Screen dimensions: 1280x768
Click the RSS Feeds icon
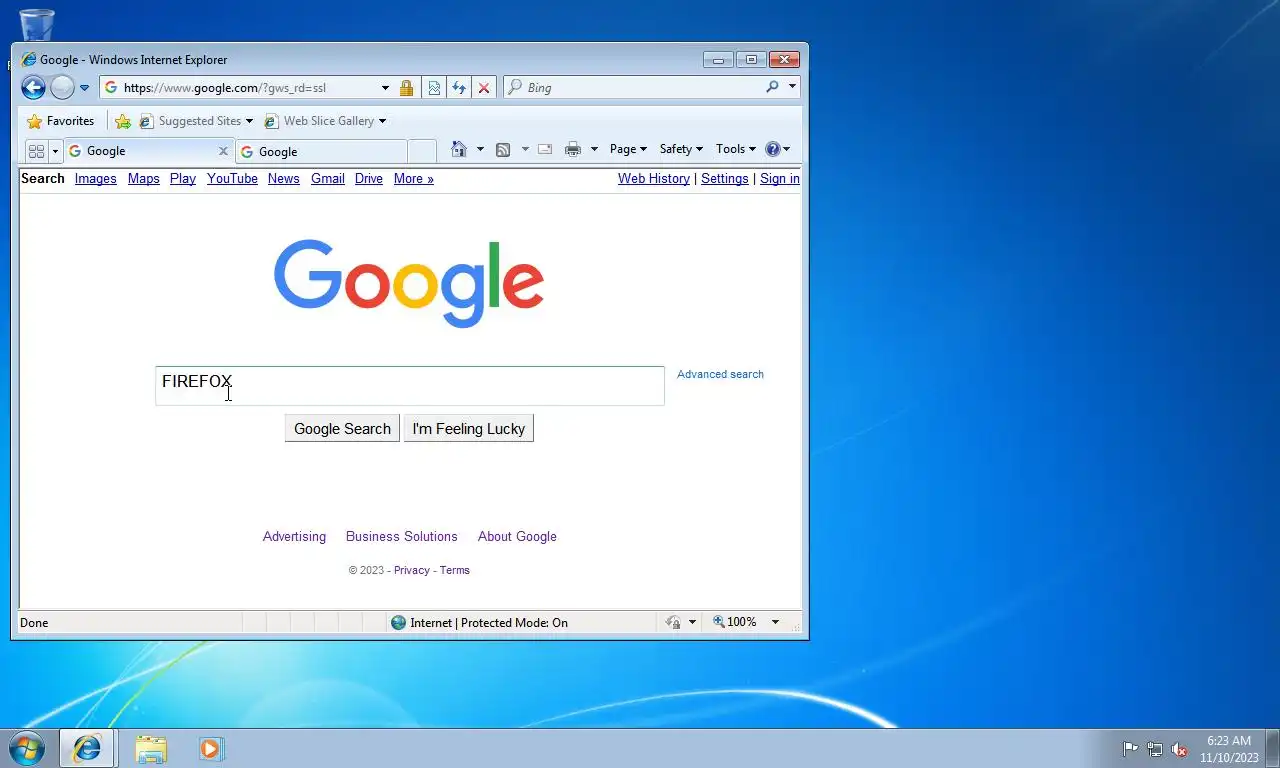pos(503,149)
